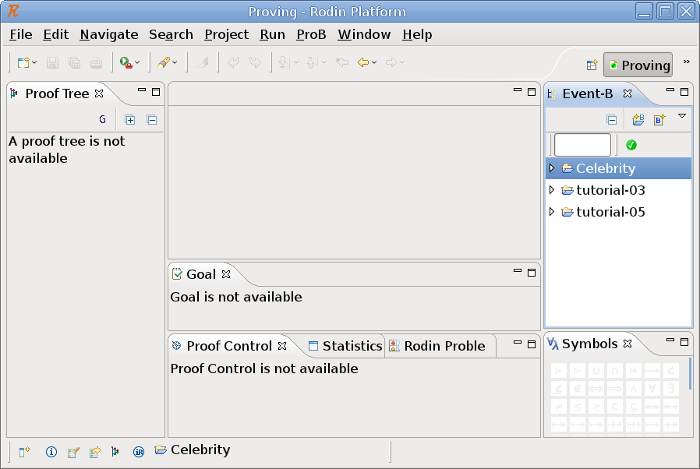Expand the tutorial-03 project node
This screenshot has width=700, height=469.
click(551, 190)
